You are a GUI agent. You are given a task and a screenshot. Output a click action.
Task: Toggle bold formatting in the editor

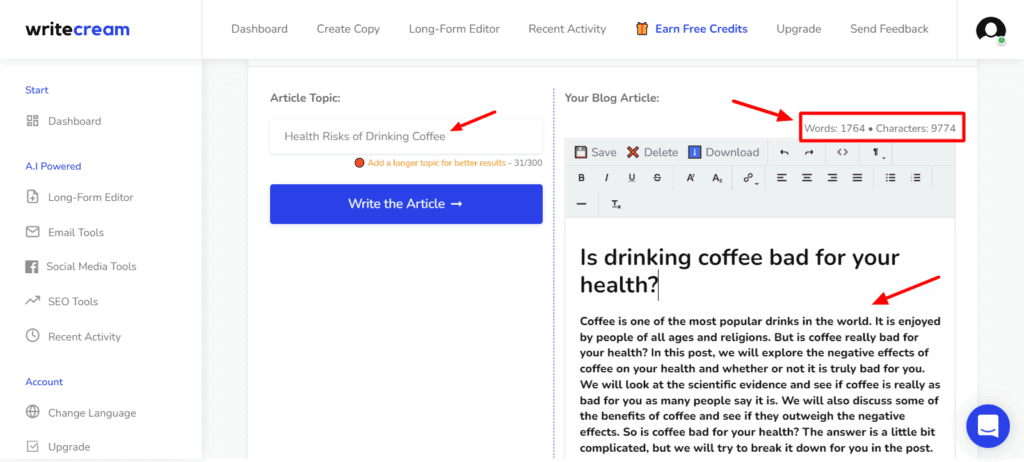(582, 178)
